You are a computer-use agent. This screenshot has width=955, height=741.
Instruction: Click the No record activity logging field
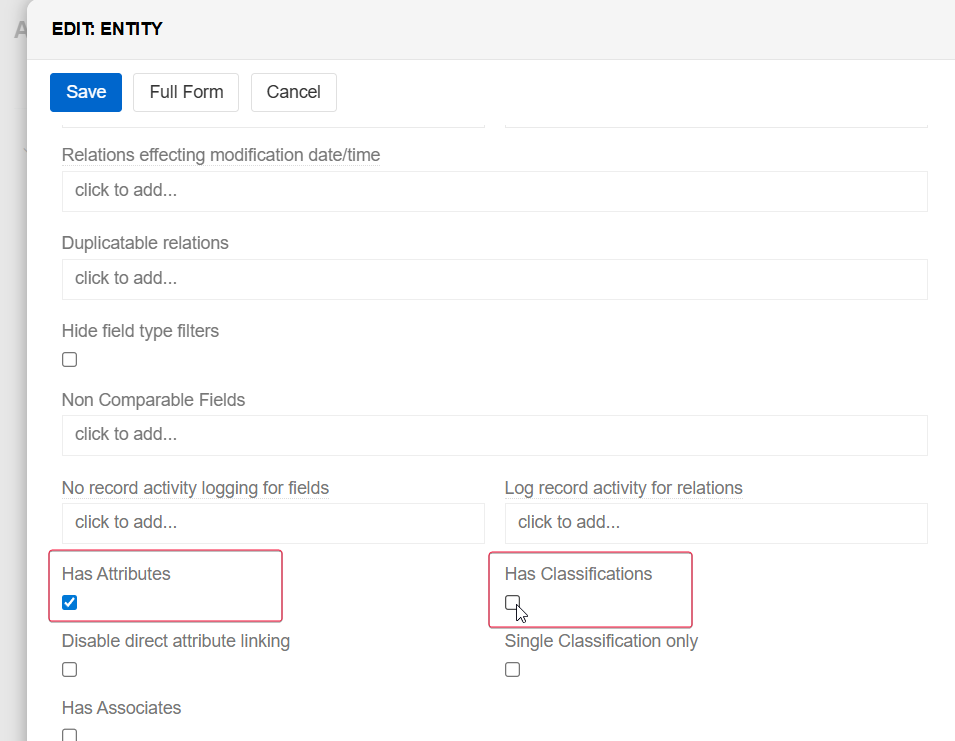pos(272,523)
